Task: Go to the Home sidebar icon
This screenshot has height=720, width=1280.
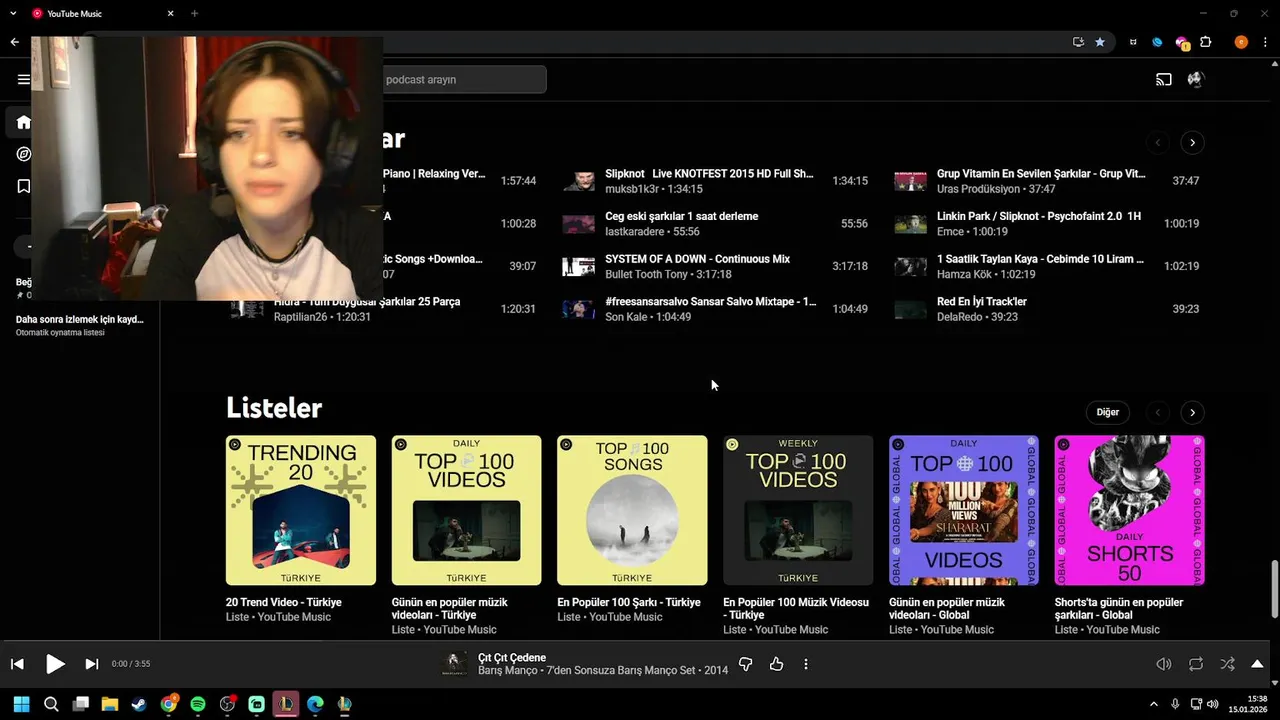Action: coord(23,122)
